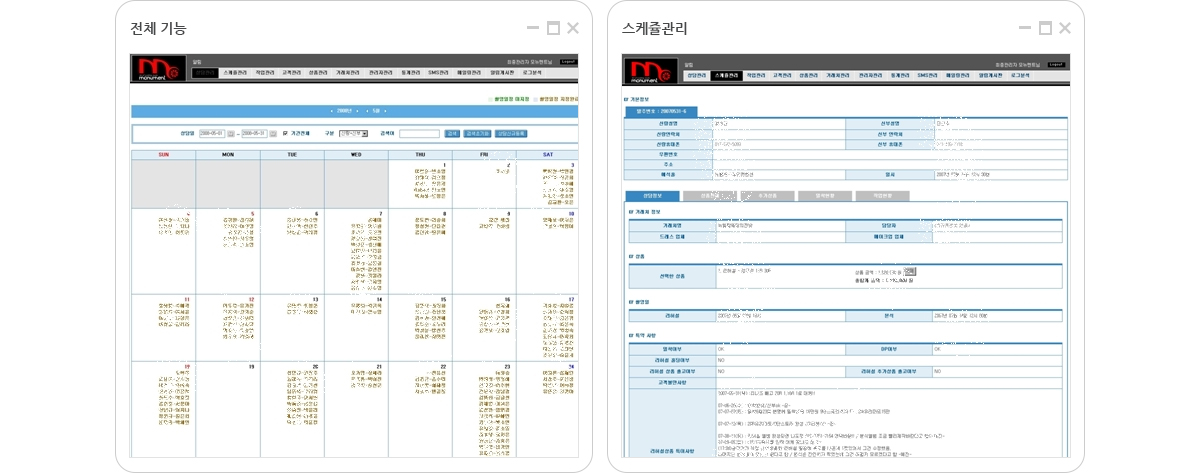Click the start date field 2008-05-01
Viewport: 1200px width, 473px height.
coord(212,133)
